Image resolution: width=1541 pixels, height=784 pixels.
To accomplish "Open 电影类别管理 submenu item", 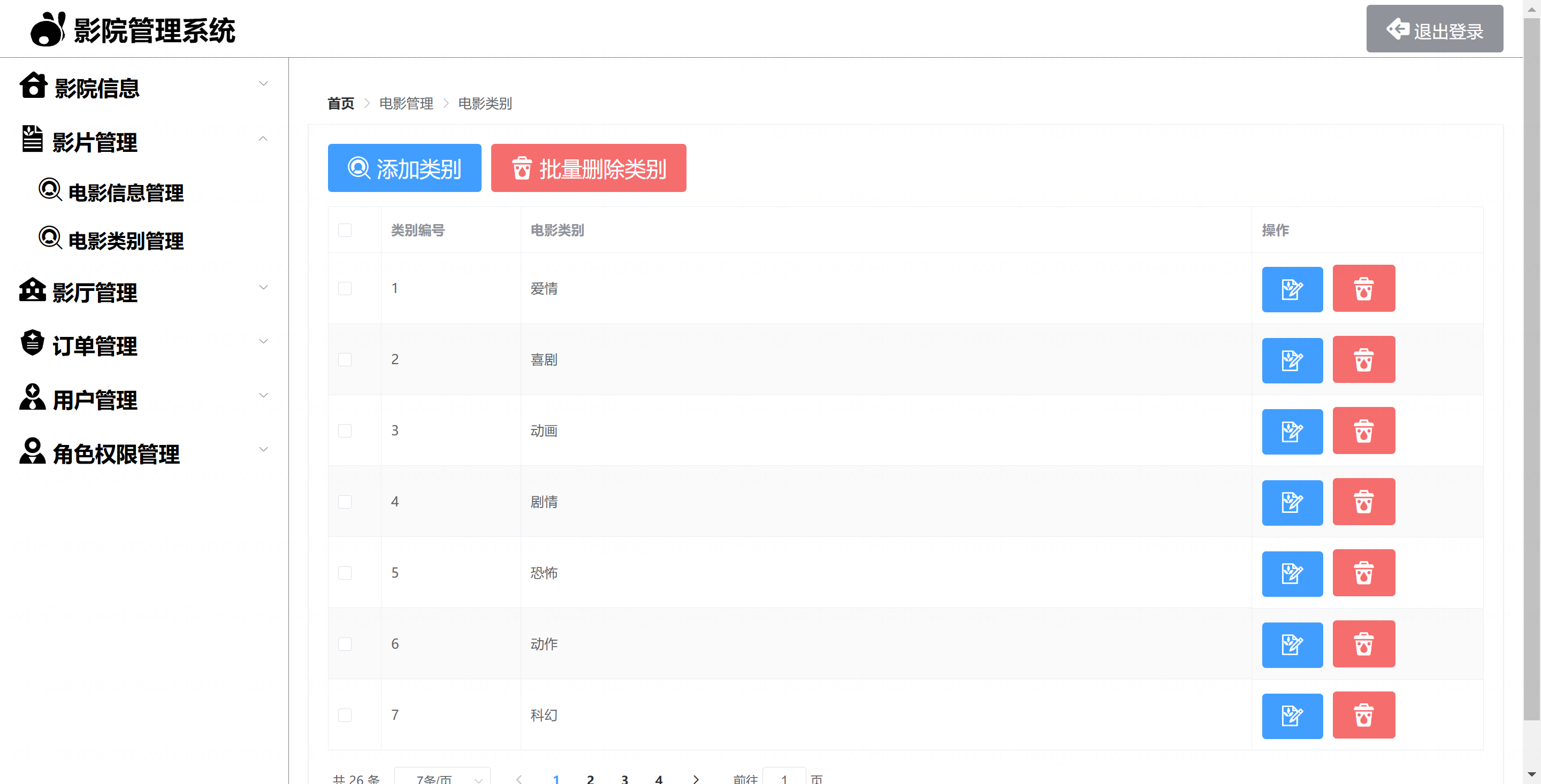I will [126, 241].
